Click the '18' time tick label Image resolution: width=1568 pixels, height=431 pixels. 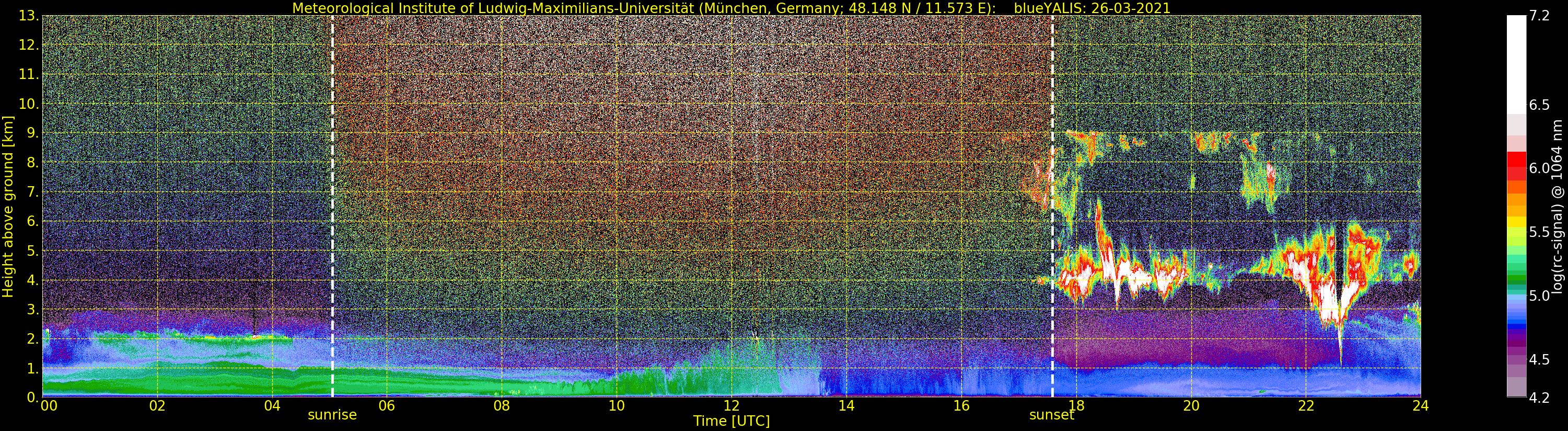(1076, 405)
